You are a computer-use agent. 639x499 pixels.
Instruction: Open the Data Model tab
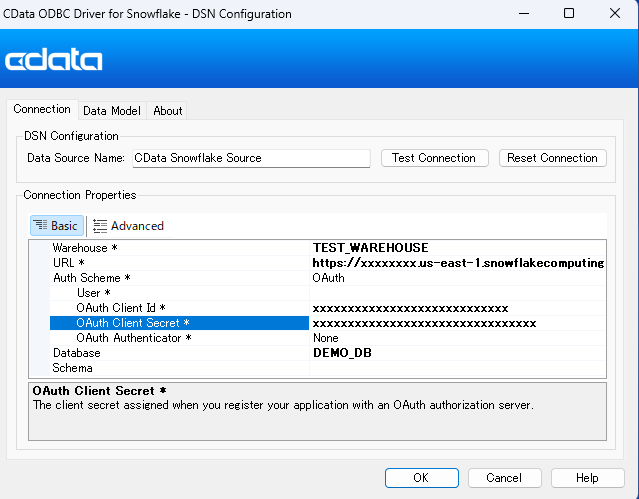[112, 111]
